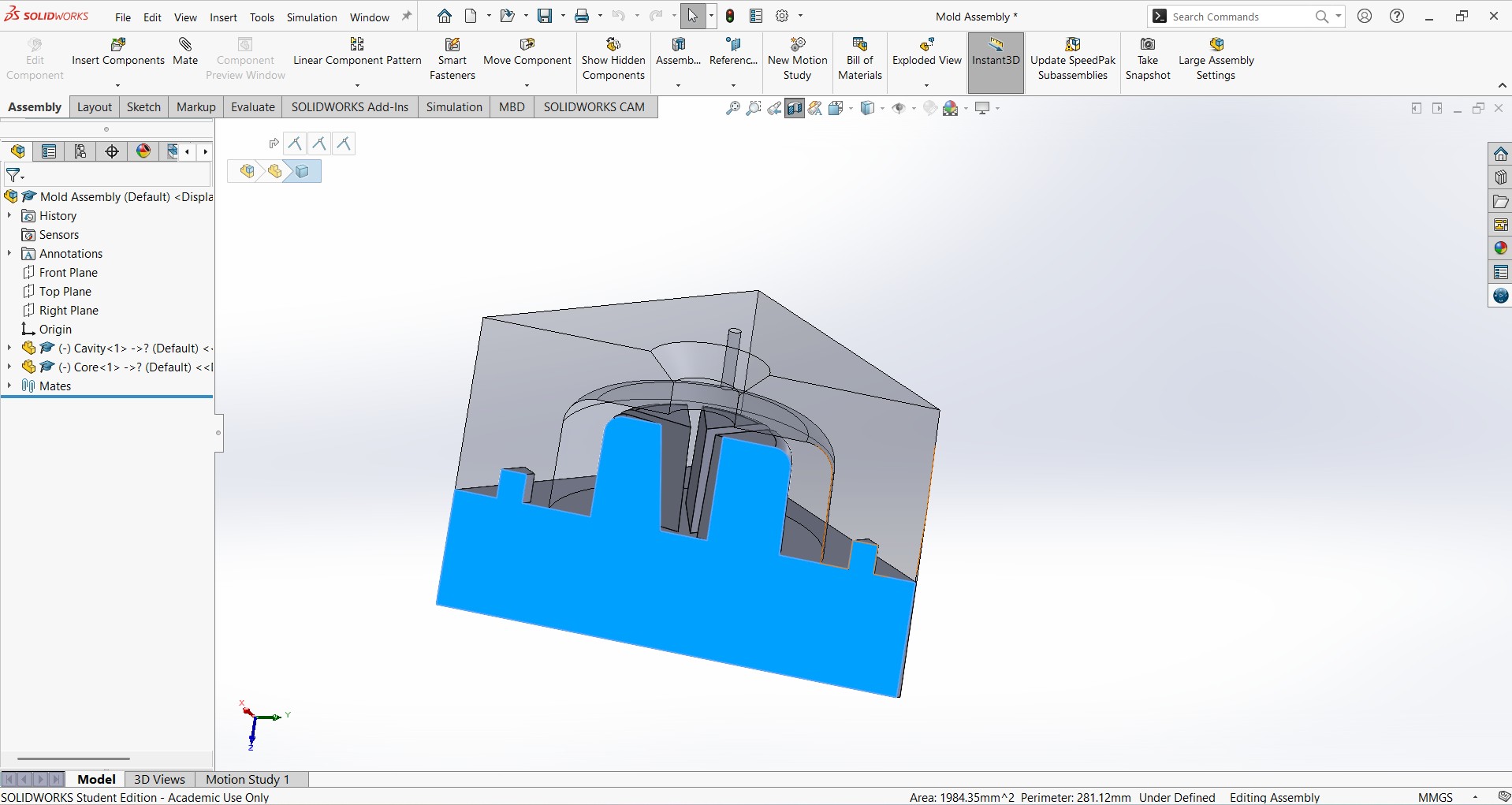Image resolution: width=1512 pixels, height=805 pixels.
Task: Open the Motion Study 1 tab
Action: click(x=248, y=779)
